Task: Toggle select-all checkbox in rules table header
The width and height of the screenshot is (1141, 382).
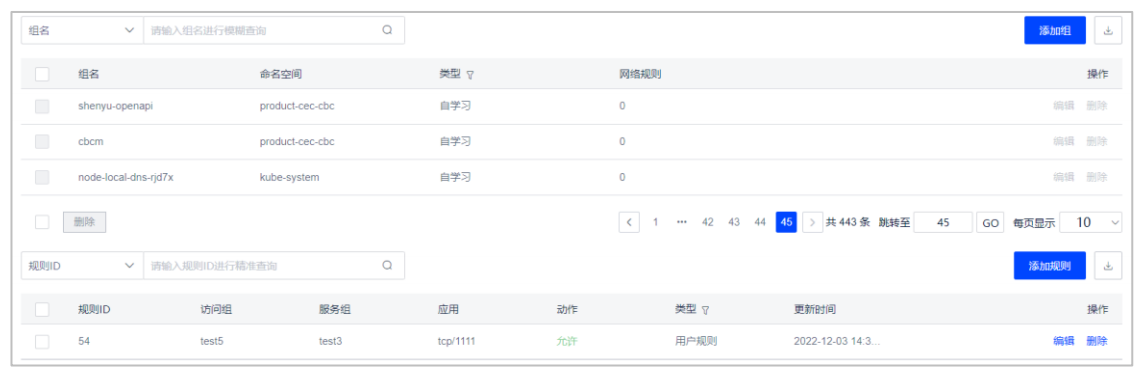Action: click(42, 309)
